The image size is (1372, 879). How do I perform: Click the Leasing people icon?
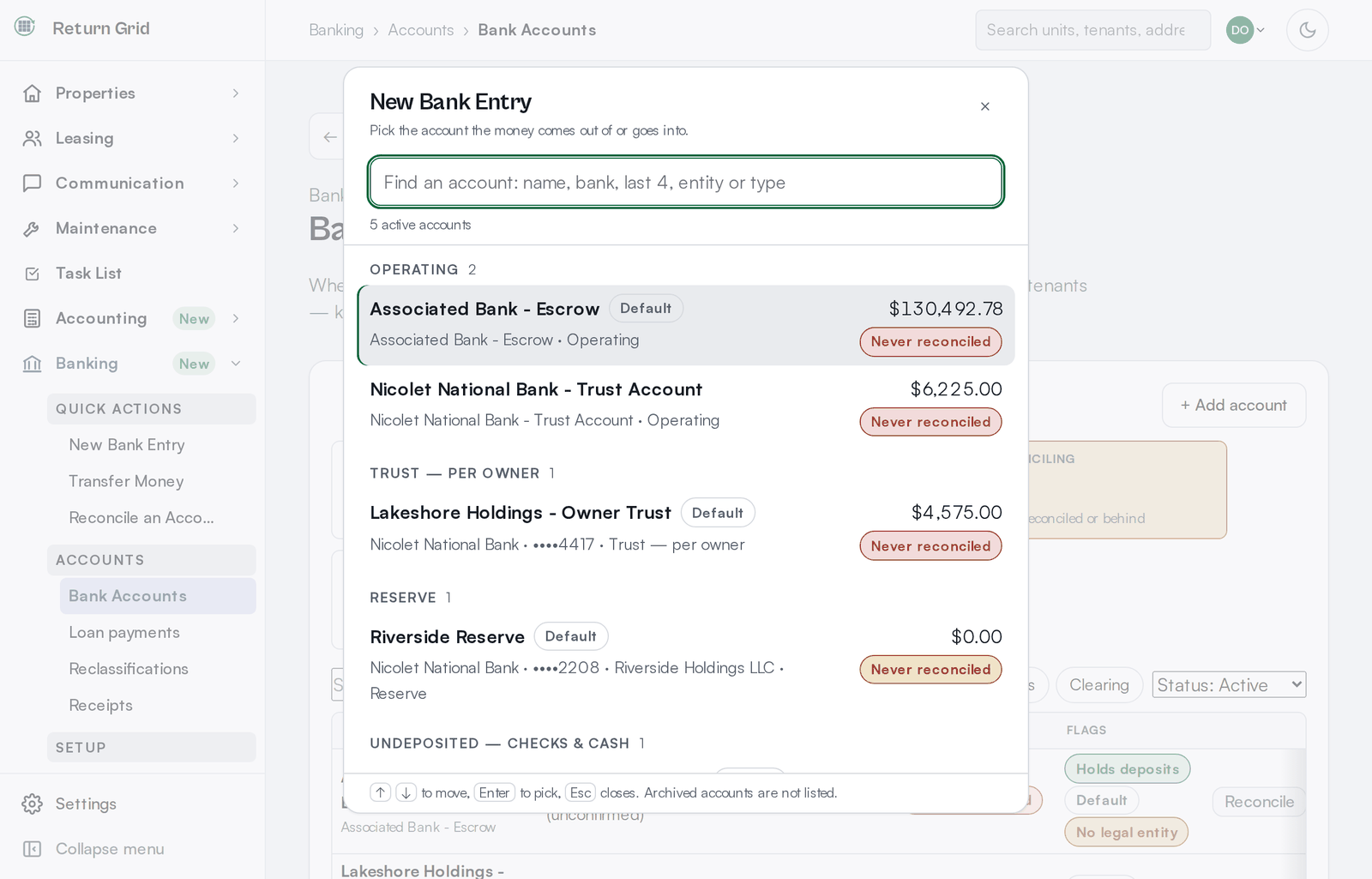tap(33, 138)
